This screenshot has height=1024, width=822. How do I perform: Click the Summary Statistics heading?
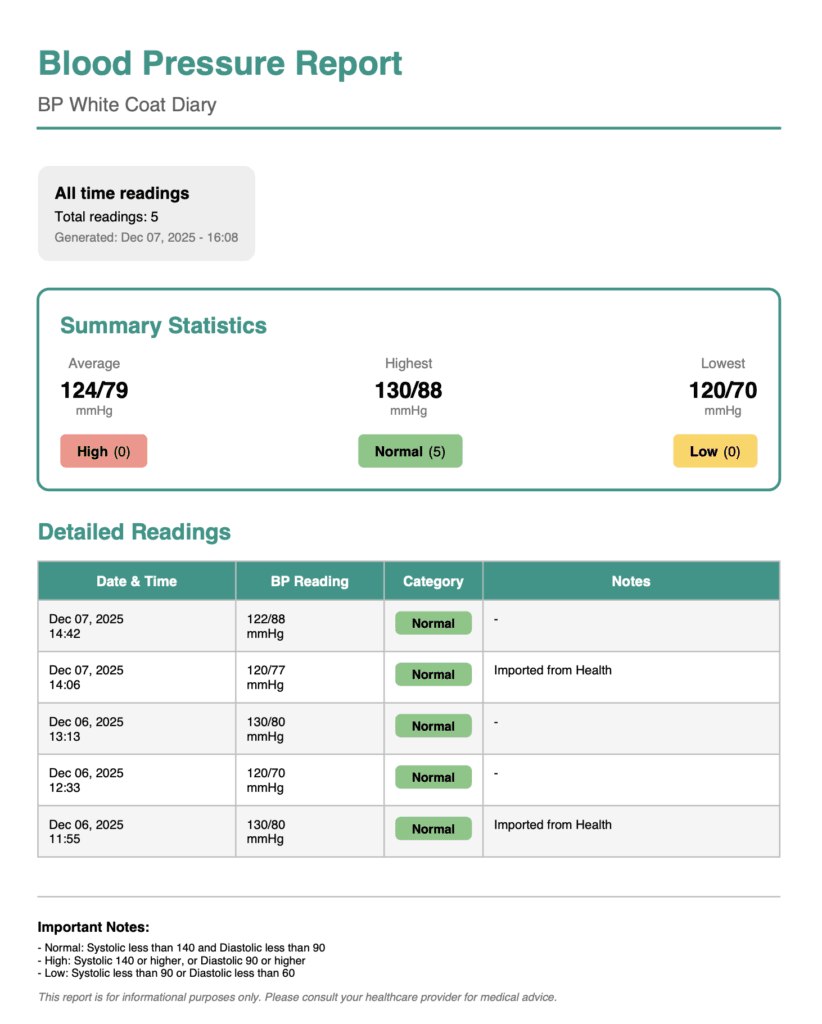click(x=163, y=326)
